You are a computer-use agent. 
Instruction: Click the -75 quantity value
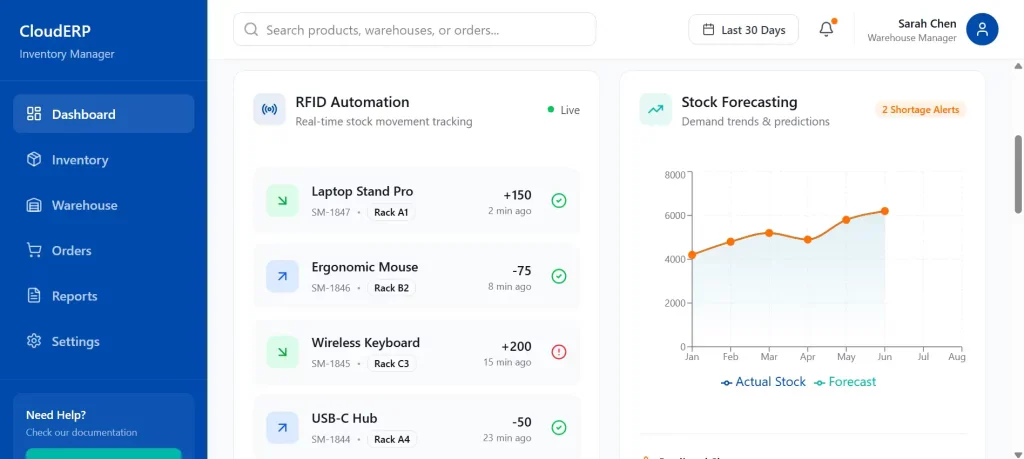[x=522, y=271]
